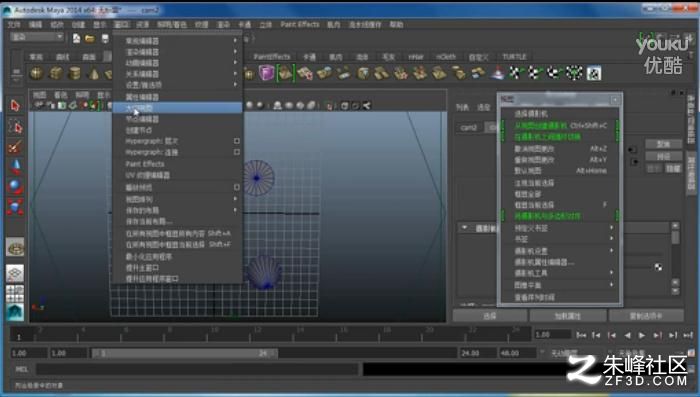Screen dimensions: 700x397
Task: Choose the Lasso selection tool
Action: click(x=15, y=127)
